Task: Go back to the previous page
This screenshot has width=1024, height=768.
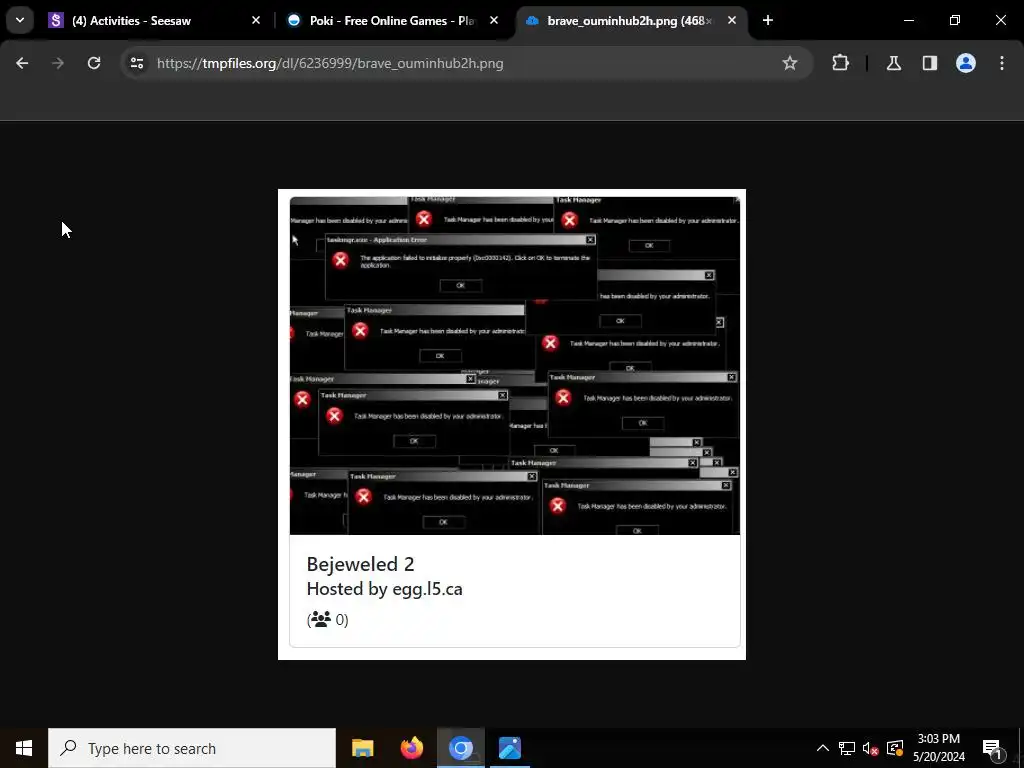Action: (22, 63)
